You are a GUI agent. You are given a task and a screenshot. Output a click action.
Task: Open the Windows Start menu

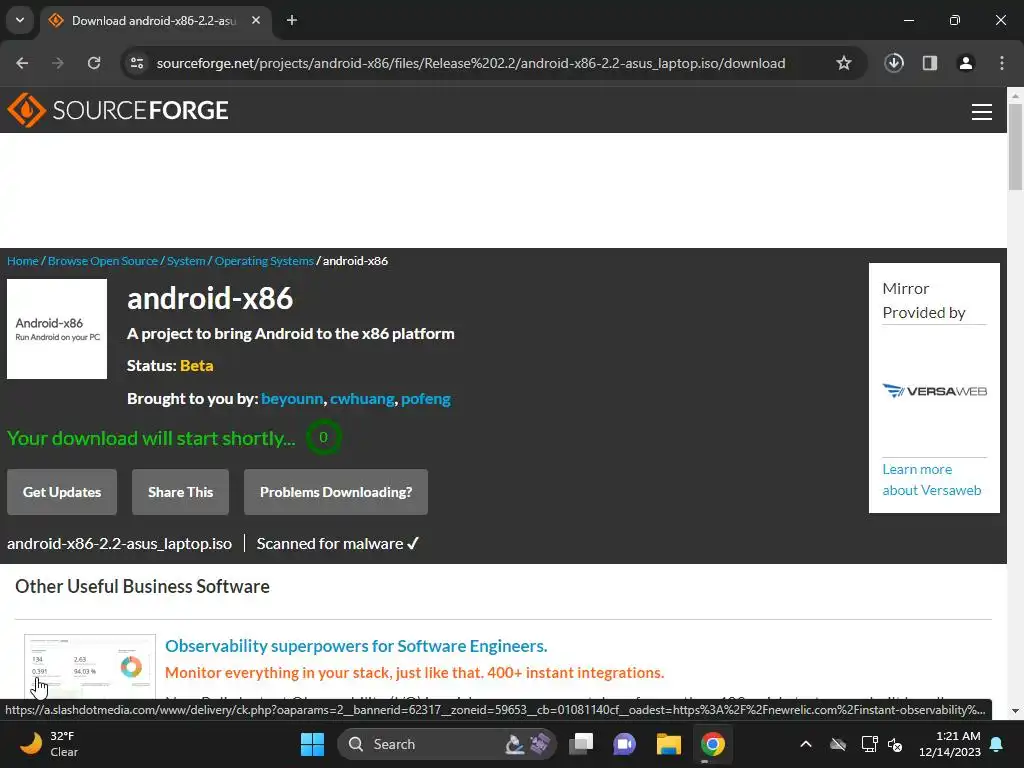click(x=312, y=744)
